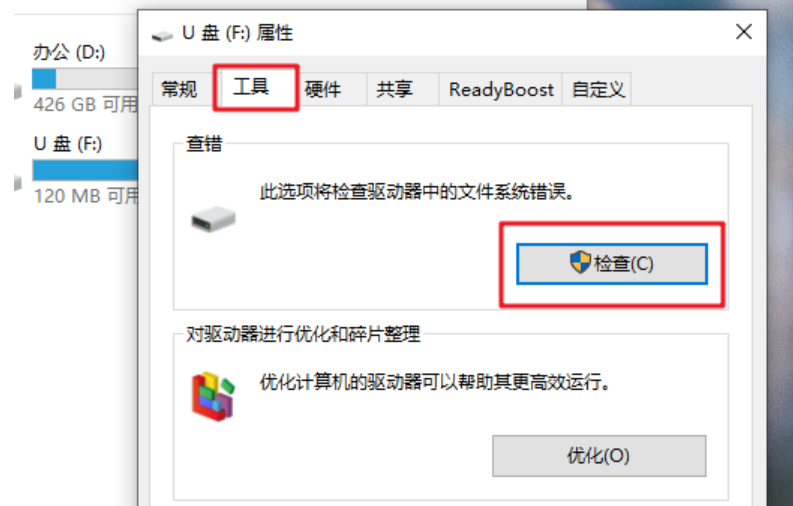Image resolution: width=793 pixels, height=506 pixels.
Task: Click the 120 MB 可用 text
Action: 86,196
